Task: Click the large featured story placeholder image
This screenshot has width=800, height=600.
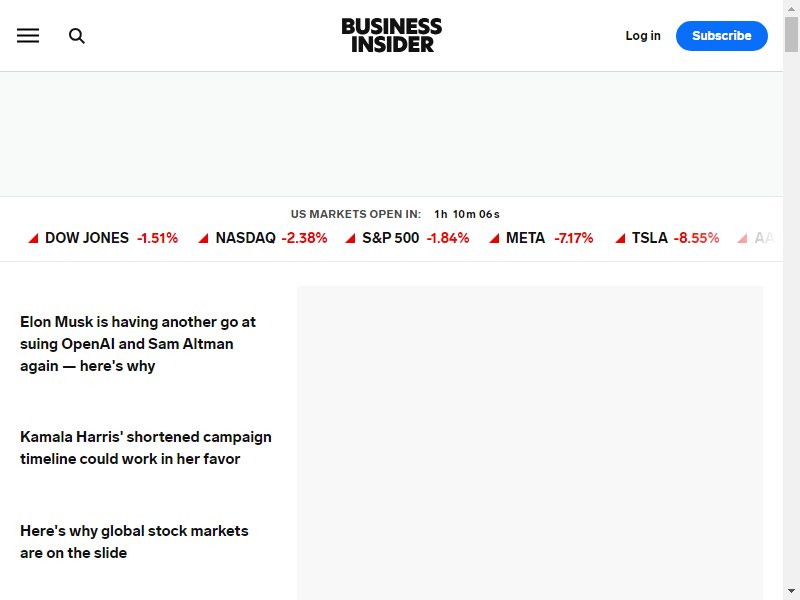Action: pyautogui.click(x=530, y=443)
